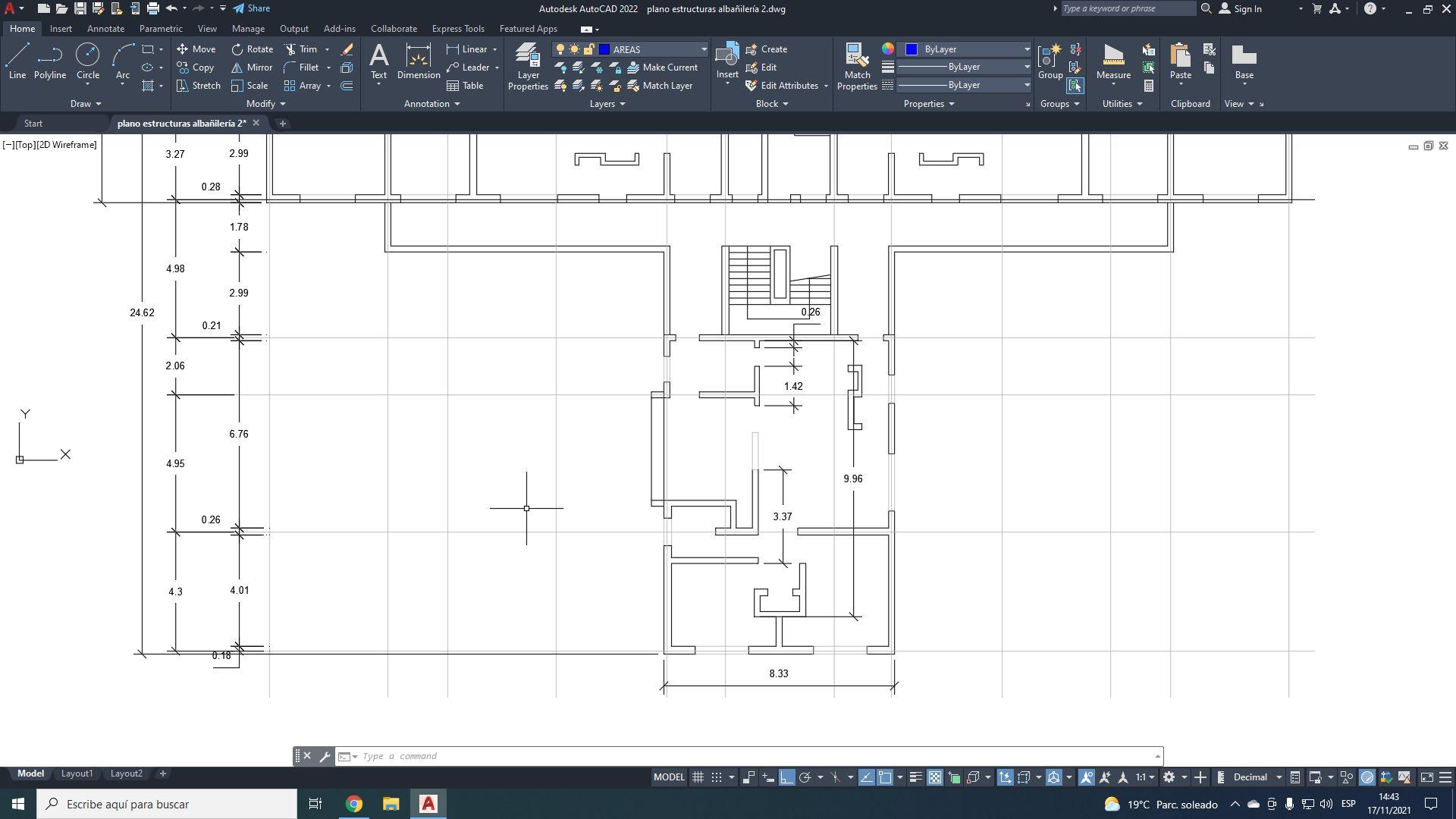Open the AREAS layer dropdown
This screenshot has width=1456, height=819.
click(704, 49)
